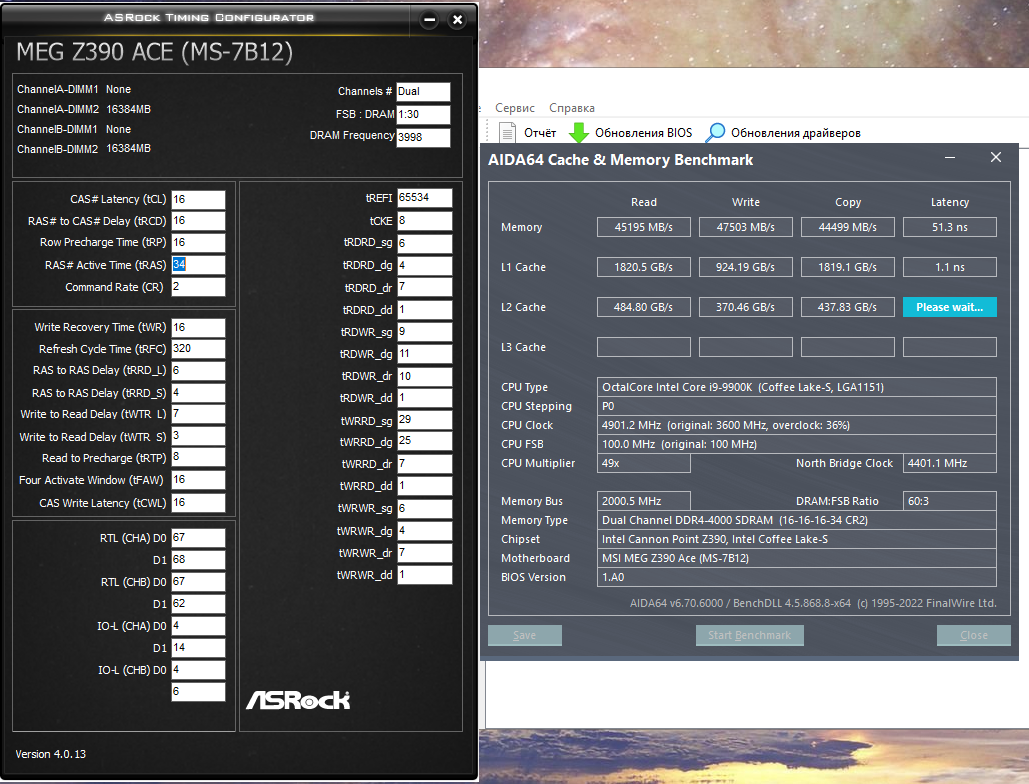Click the tRDWR_sg value field

coord(424,332)
